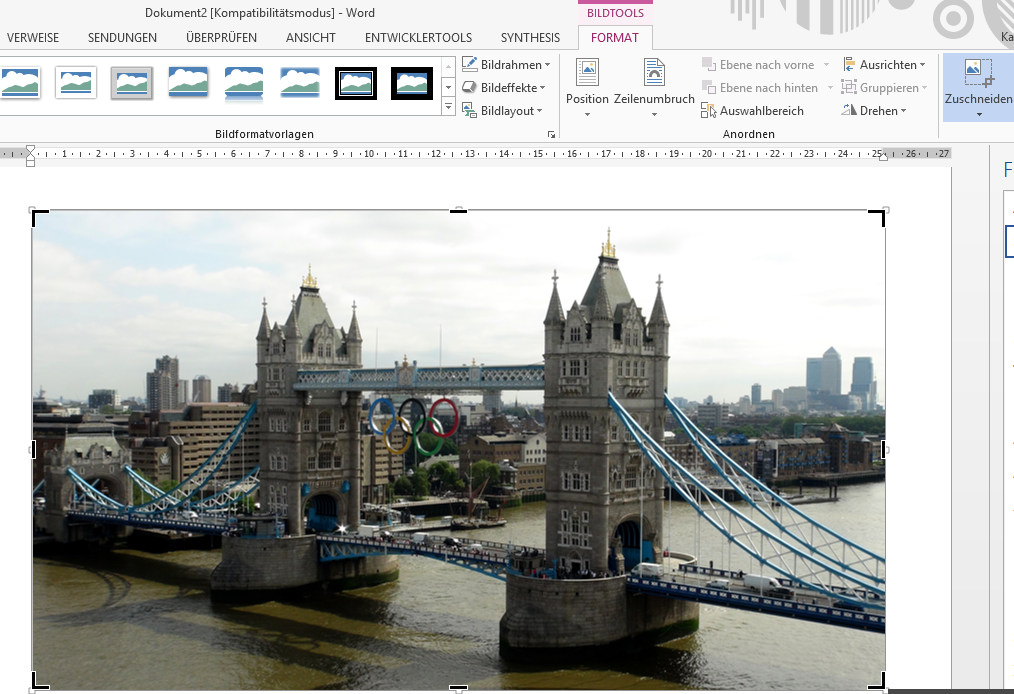
Task: Click the Tower Bridge image in the document
Action: (458, 450)
